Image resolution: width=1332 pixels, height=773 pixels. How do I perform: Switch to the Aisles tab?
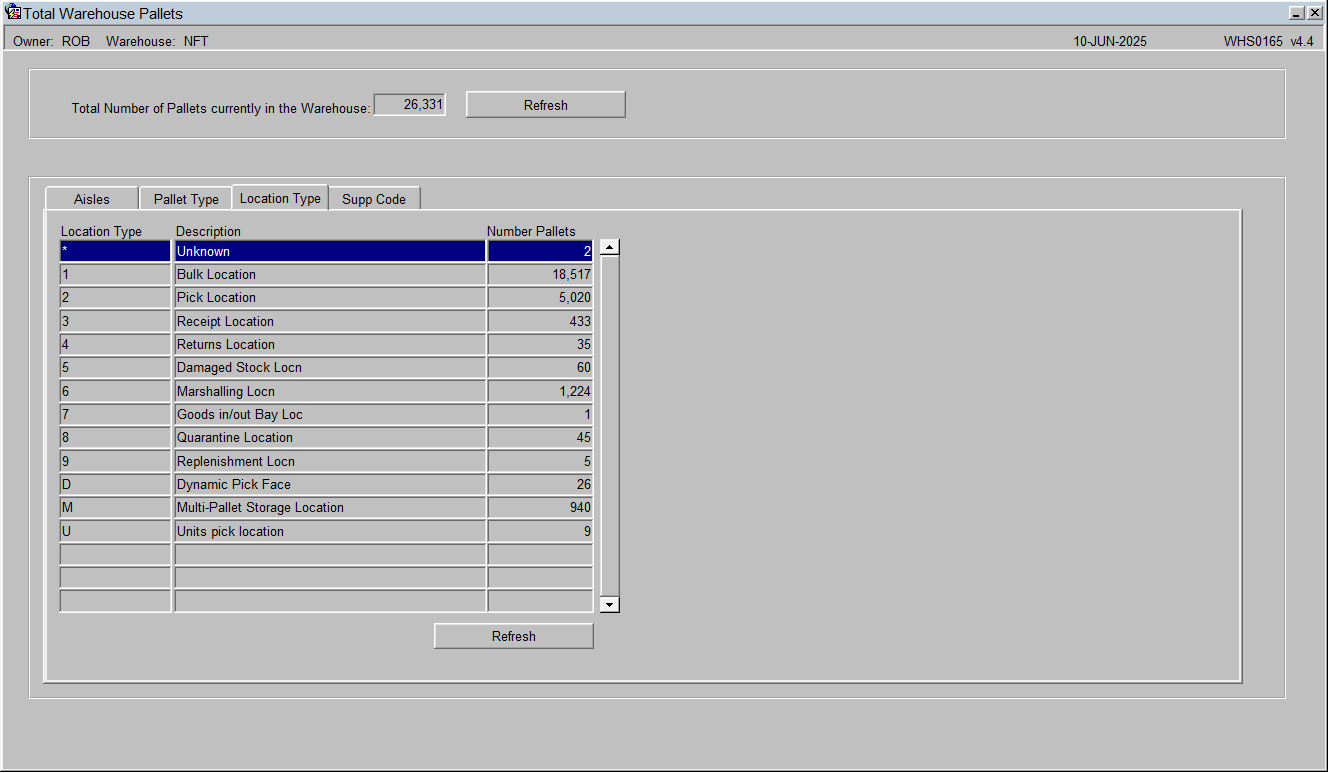(x=92, y=199)
